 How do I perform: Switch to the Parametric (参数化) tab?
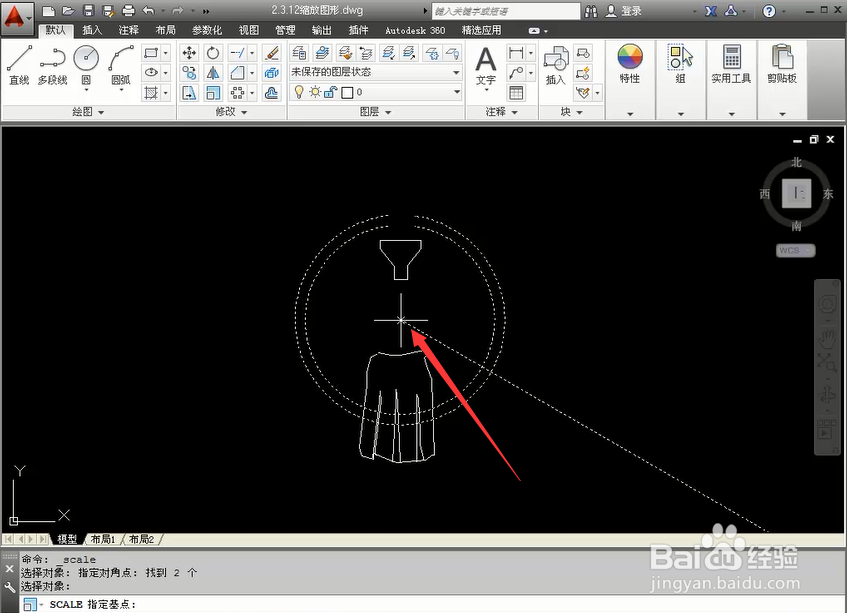[207, 30]
